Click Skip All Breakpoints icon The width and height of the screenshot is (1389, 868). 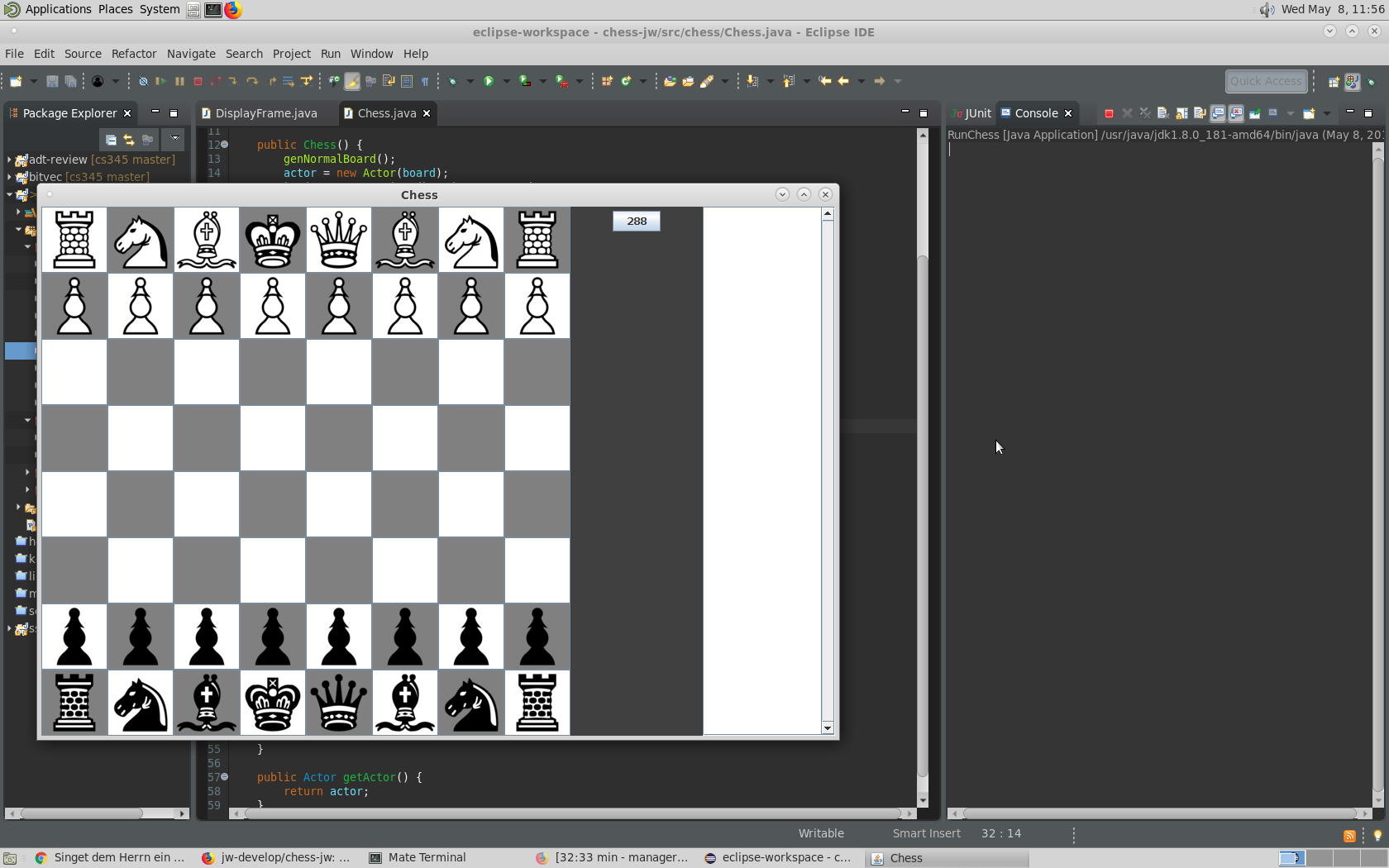pyautogui.click(x=143, y=81)
